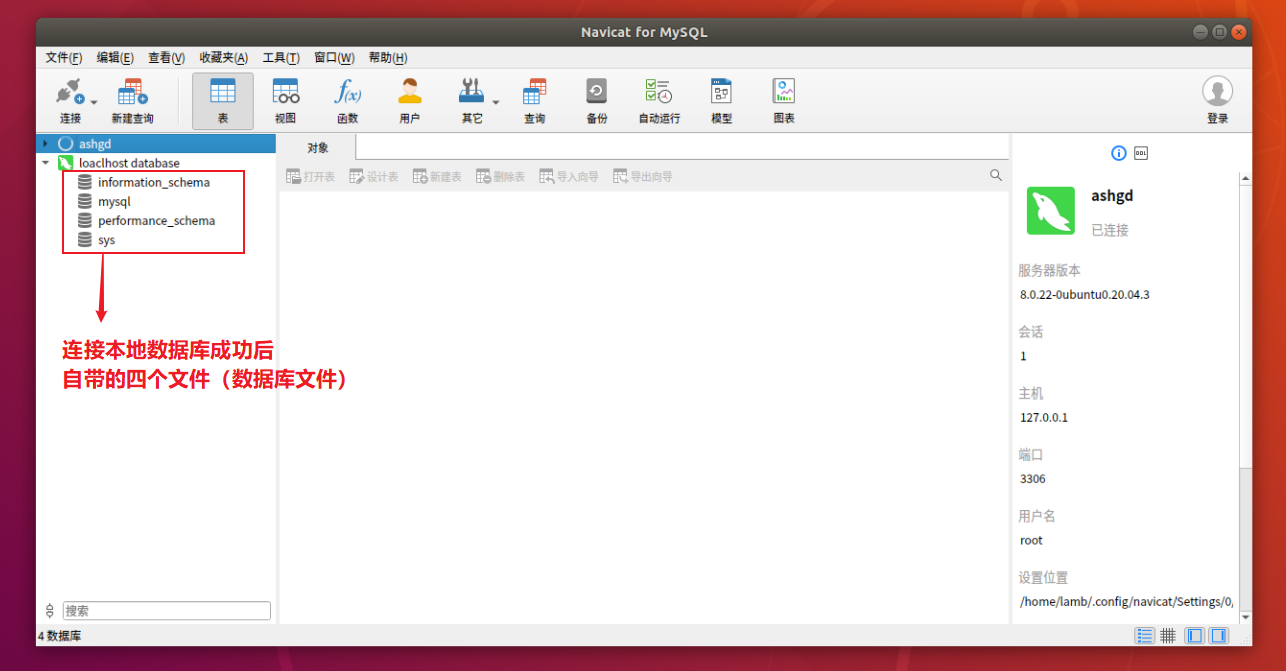Open the Model (模型) toolbar icon
1286x671 pixels.
(x=721, y=100)
